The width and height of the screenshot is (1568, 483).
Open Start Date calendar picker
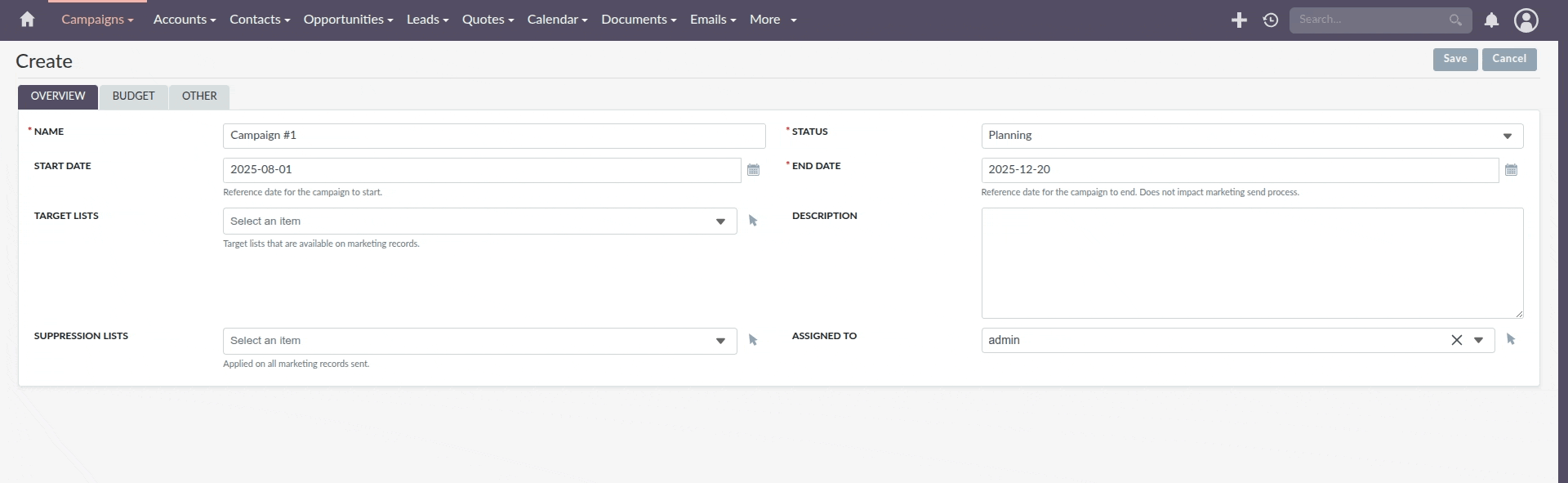[753, 170]
